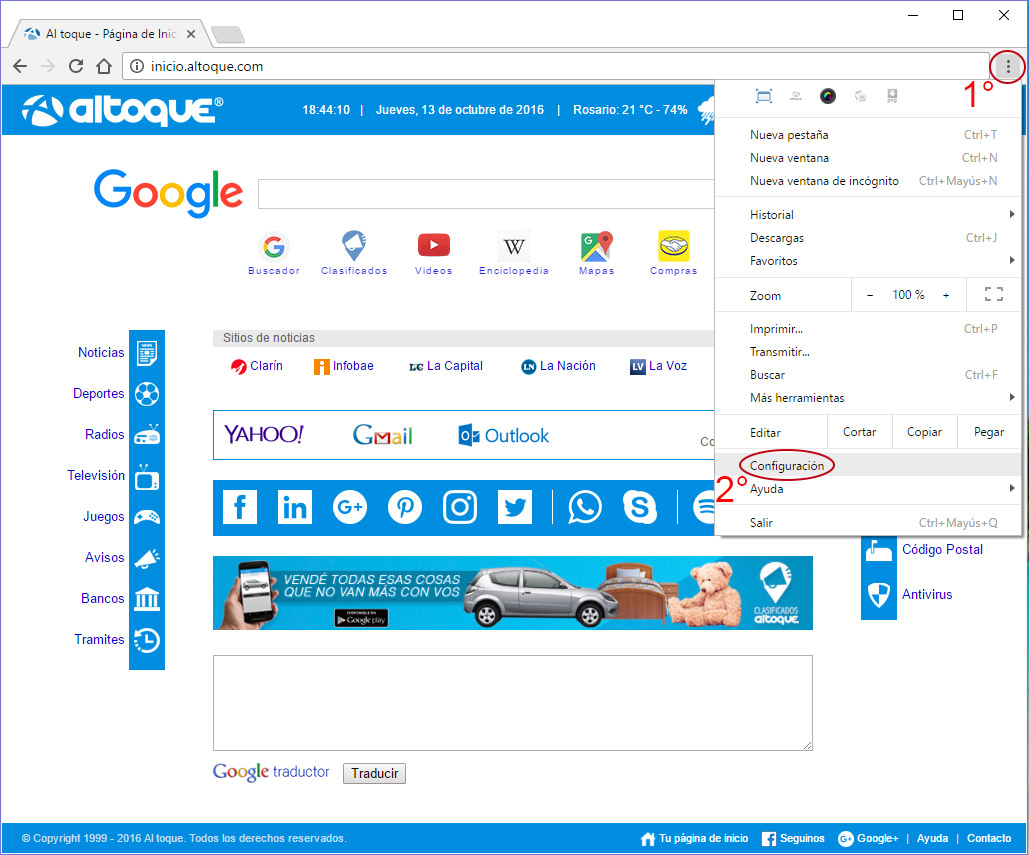Viewport: 1029px width, 855px height.
Task: Click the Radios sidebar icon
Action: point(147,434)
